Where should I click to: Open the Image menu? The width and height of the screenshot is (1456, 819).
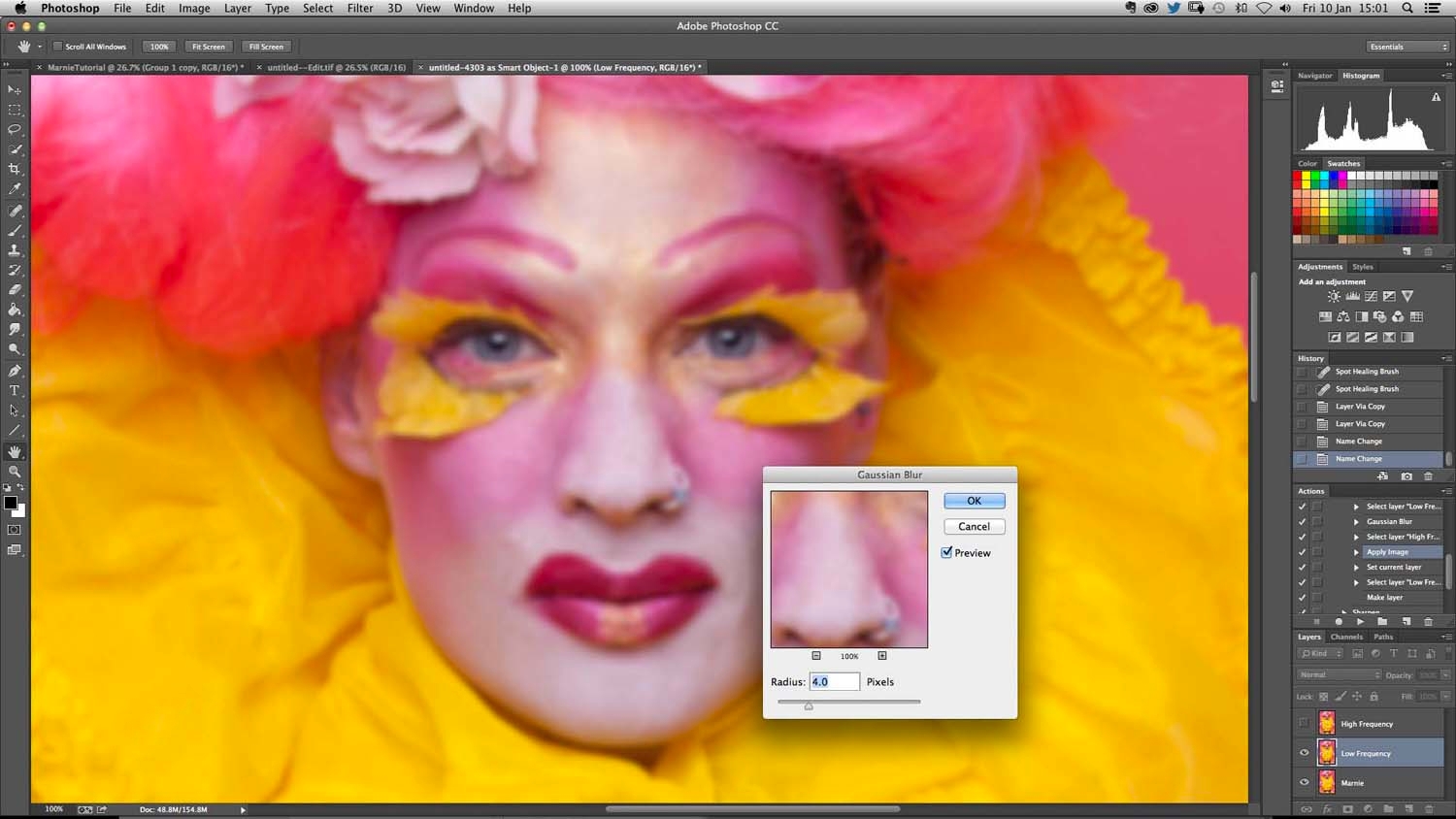[194, 8]
